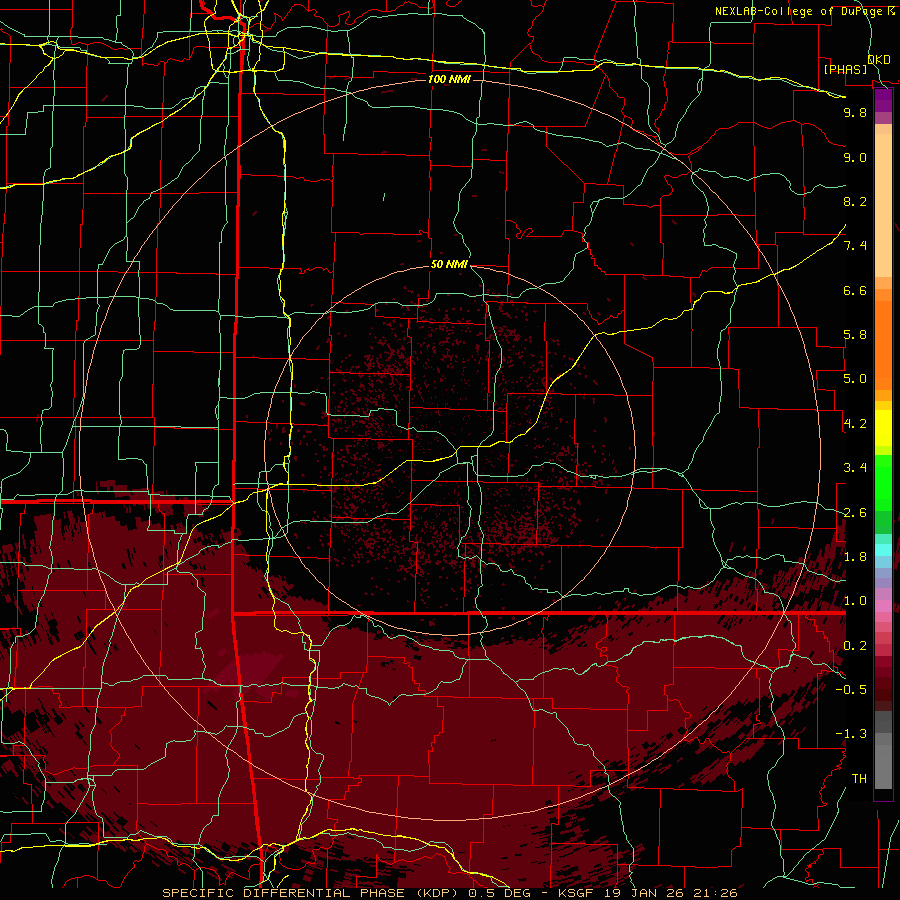The width and height of the screenshot is (900, 900).
Task: Click the 5.8 value on color scale
Action: pos(855,335)
